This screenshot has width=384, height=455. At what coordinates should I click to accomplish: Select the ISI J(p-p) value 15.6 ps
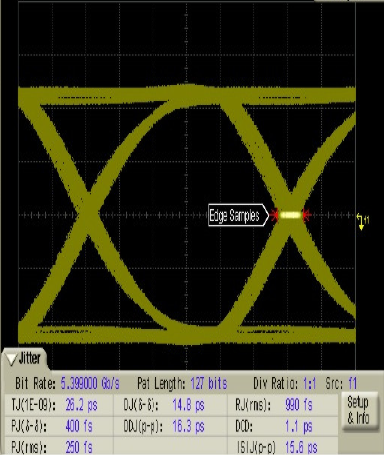[301, 447]
